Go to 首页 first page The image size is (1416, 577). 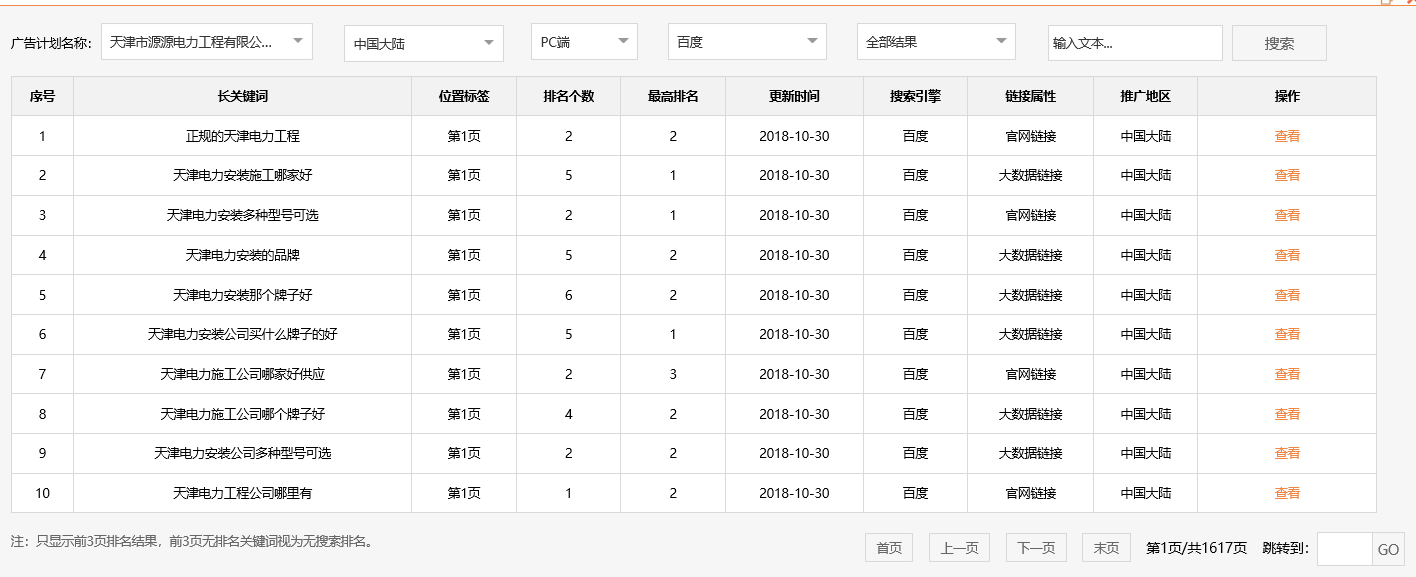[888, 547]
